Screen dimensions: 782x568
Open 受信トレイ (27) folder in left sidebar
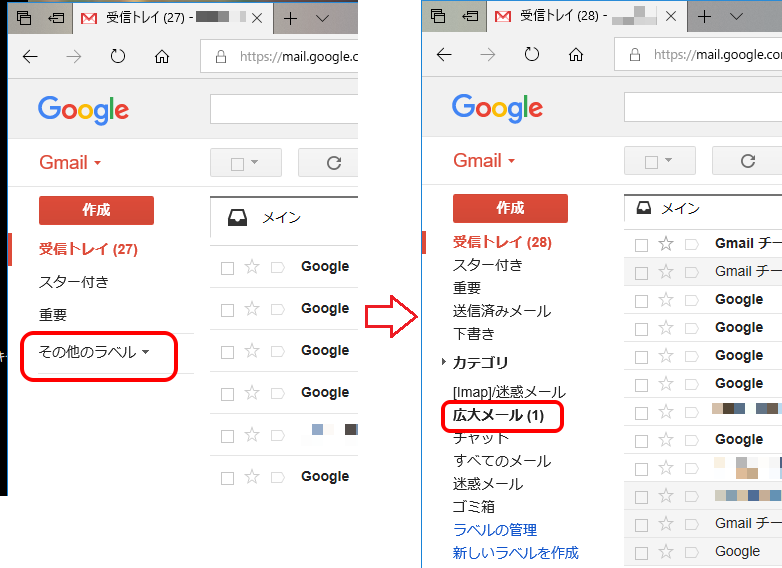click(x=88, y=249)
